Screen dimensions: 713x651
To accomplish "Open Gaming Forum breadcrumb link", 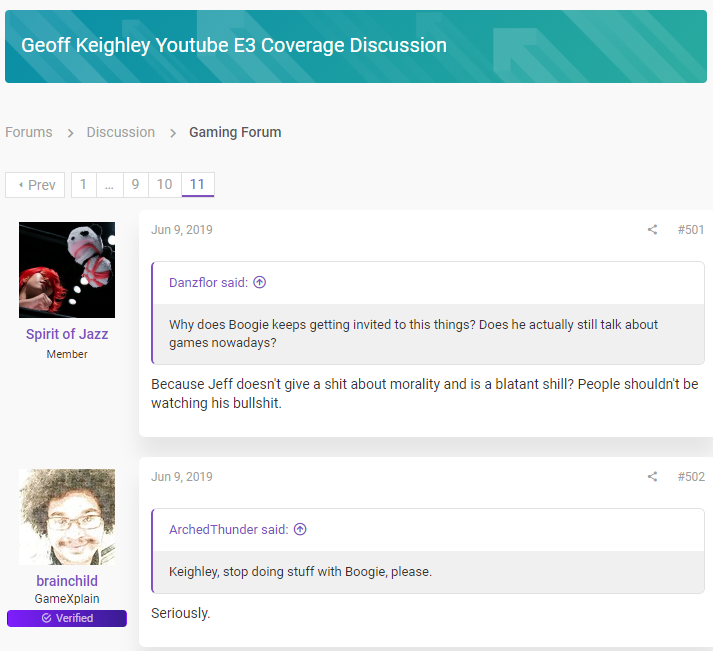I will tap(235, 132).
